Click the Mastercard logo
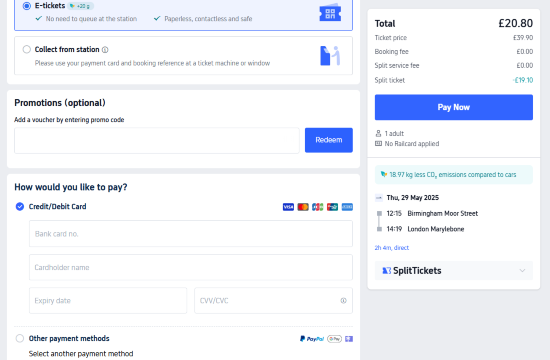Viewport: 550px width, 360px height. tap(303, 207)
